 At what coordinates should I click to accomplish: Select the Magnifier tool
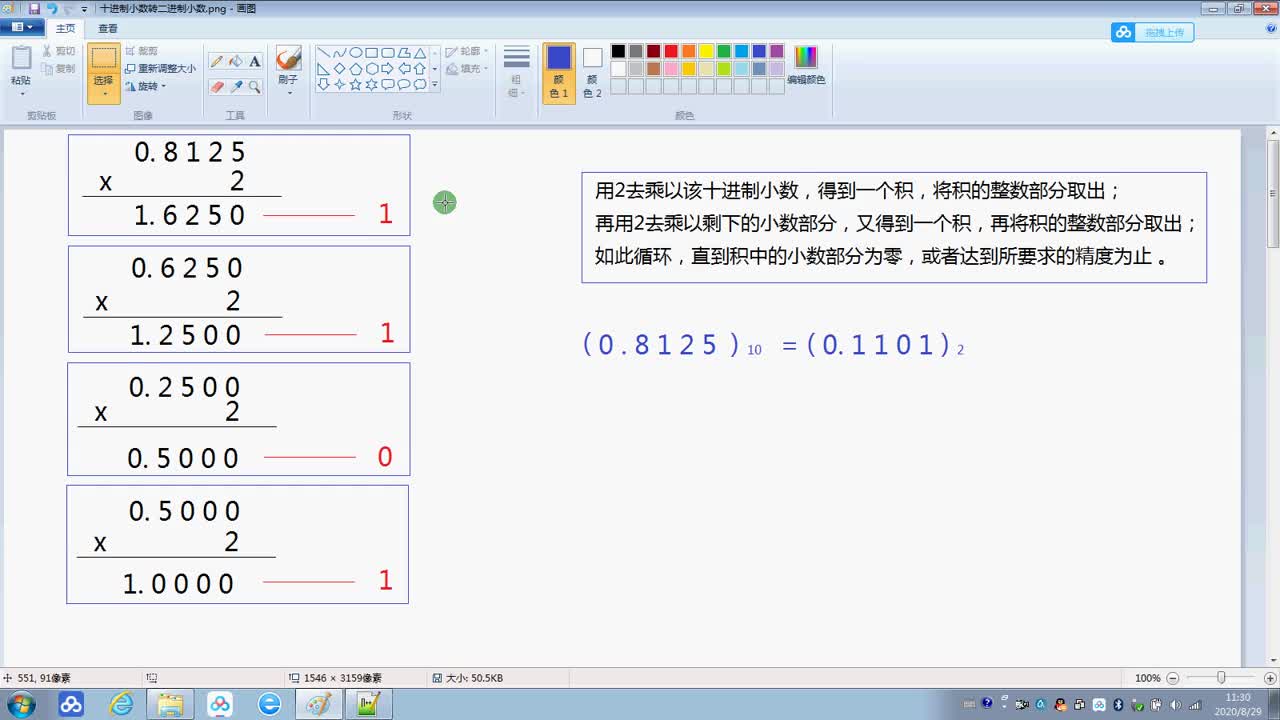click(255, 87)
